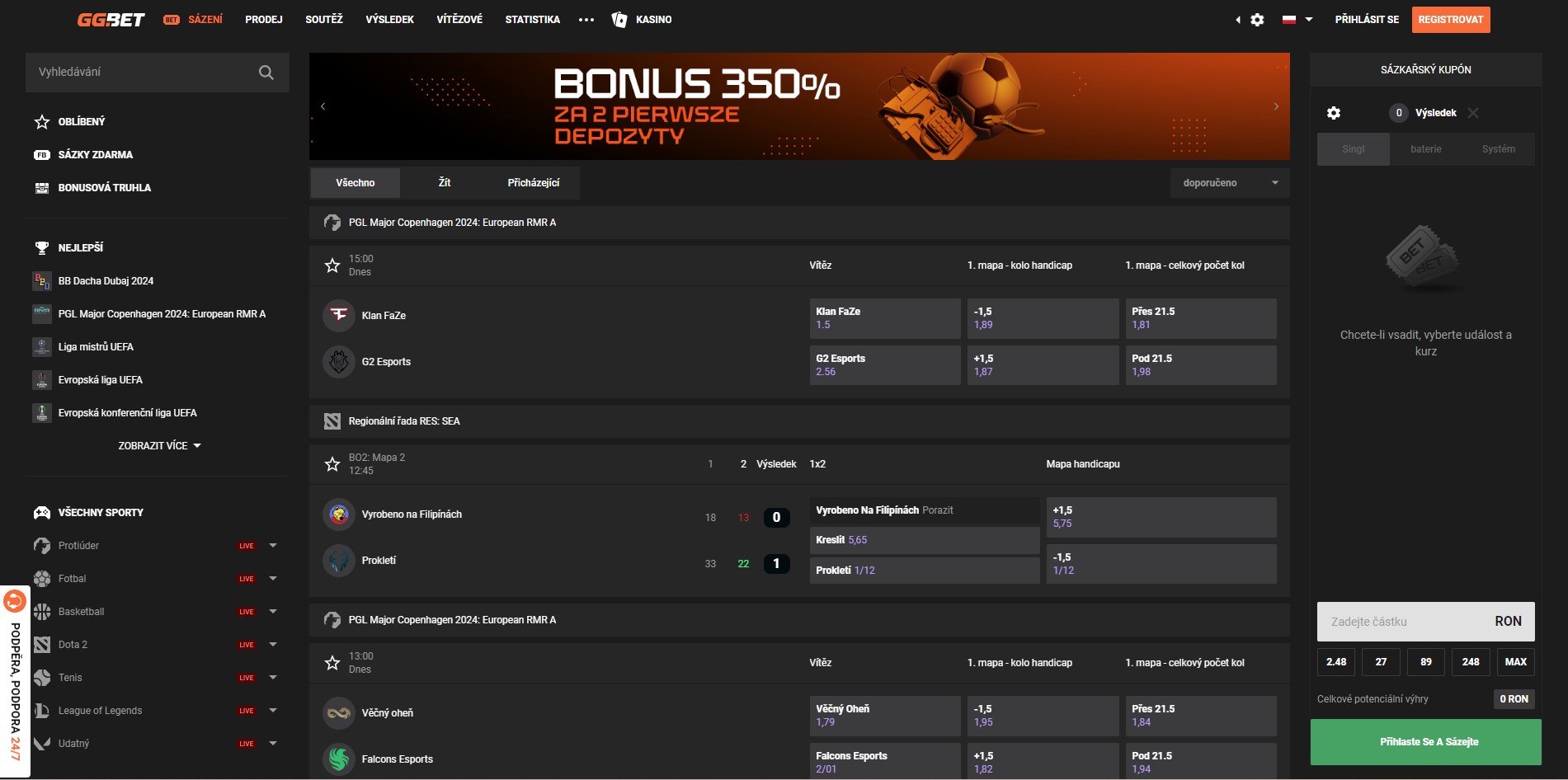Open bet slip settings gear
The height and width of the screenshot is (780, 1568).
(1334, 113)
